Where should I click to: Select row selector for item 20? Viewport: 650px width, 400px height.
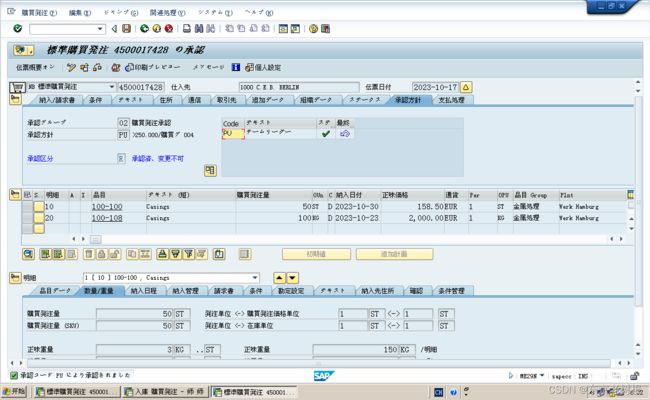(27, 218)
